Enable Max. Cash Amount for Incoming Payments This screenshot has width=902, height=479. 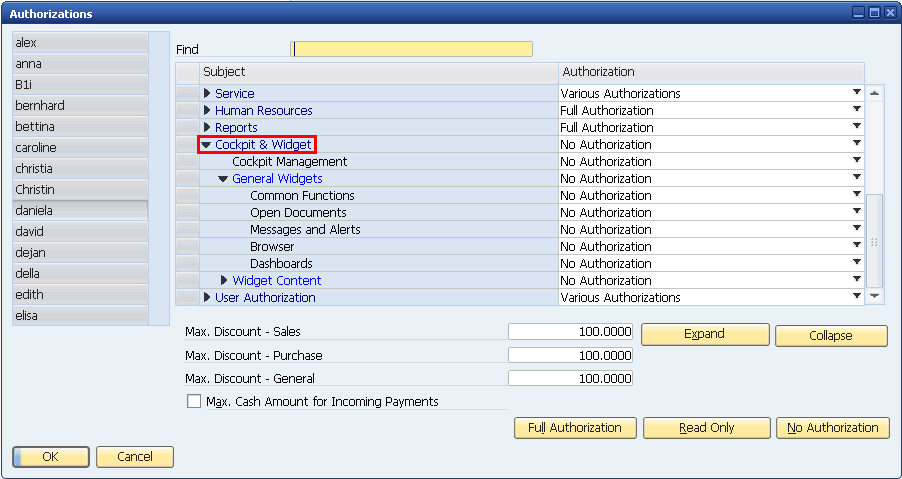(x=194, y=401)
